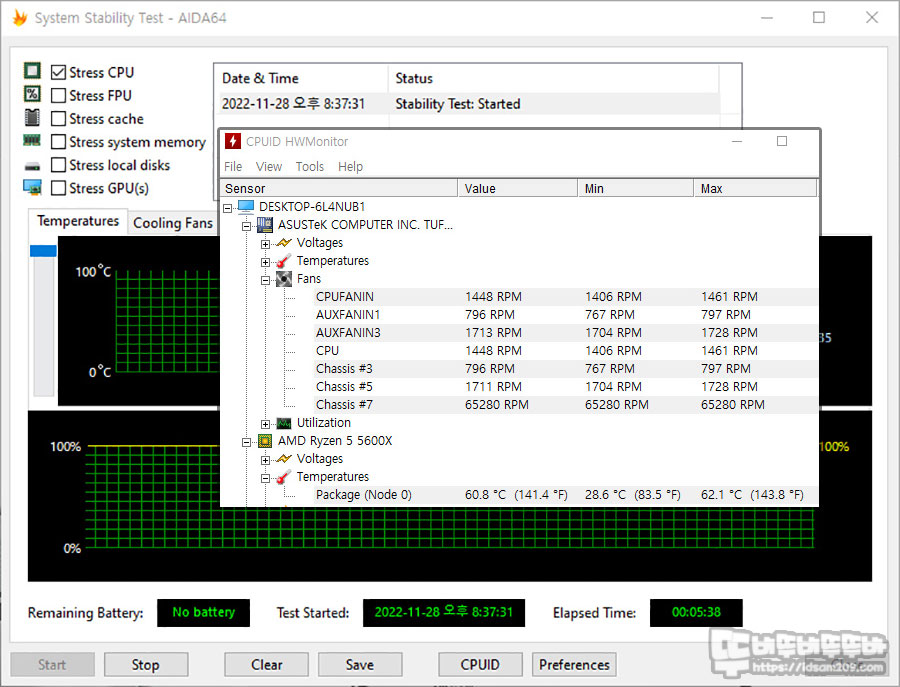Screen dimensions: 900x687
Task: Collapse the AMD Ryzen Temperatures node
Action: [x=265, y=478]
